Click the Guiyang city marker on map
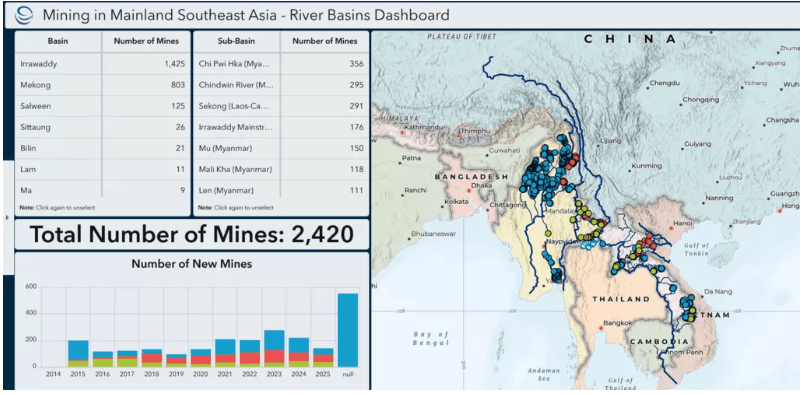 point(682,149)
